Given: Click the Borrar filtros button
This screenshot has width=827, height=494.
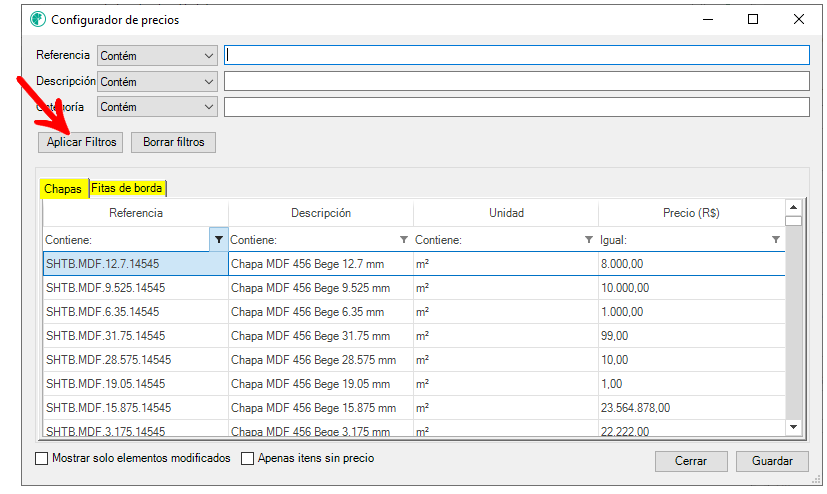Looking at the screenshot, I should click(173, 142).
